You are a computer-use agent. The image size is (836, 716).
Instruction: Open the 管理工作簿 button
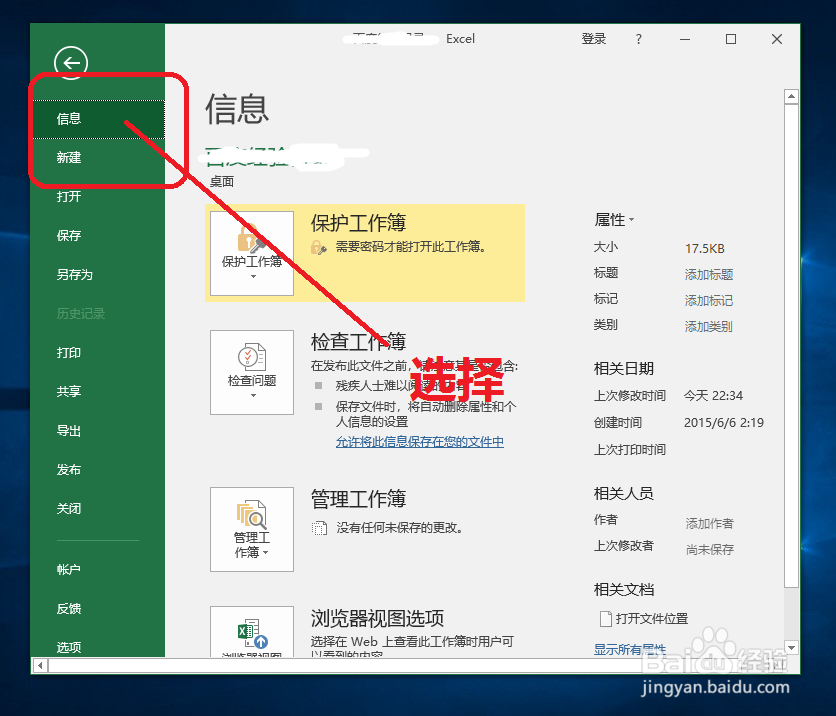pos(252,529)
